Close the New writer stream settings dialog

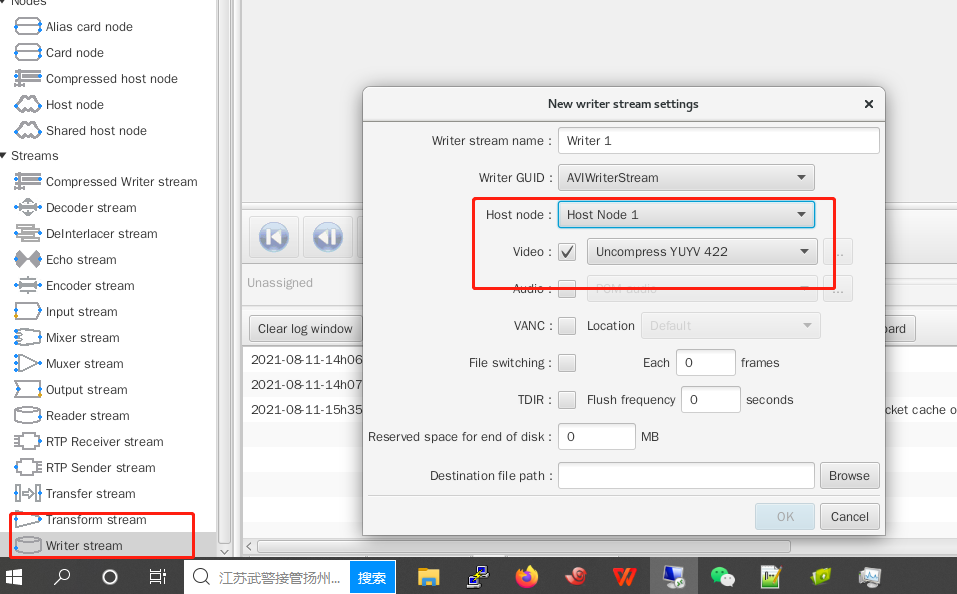(869, 104)
